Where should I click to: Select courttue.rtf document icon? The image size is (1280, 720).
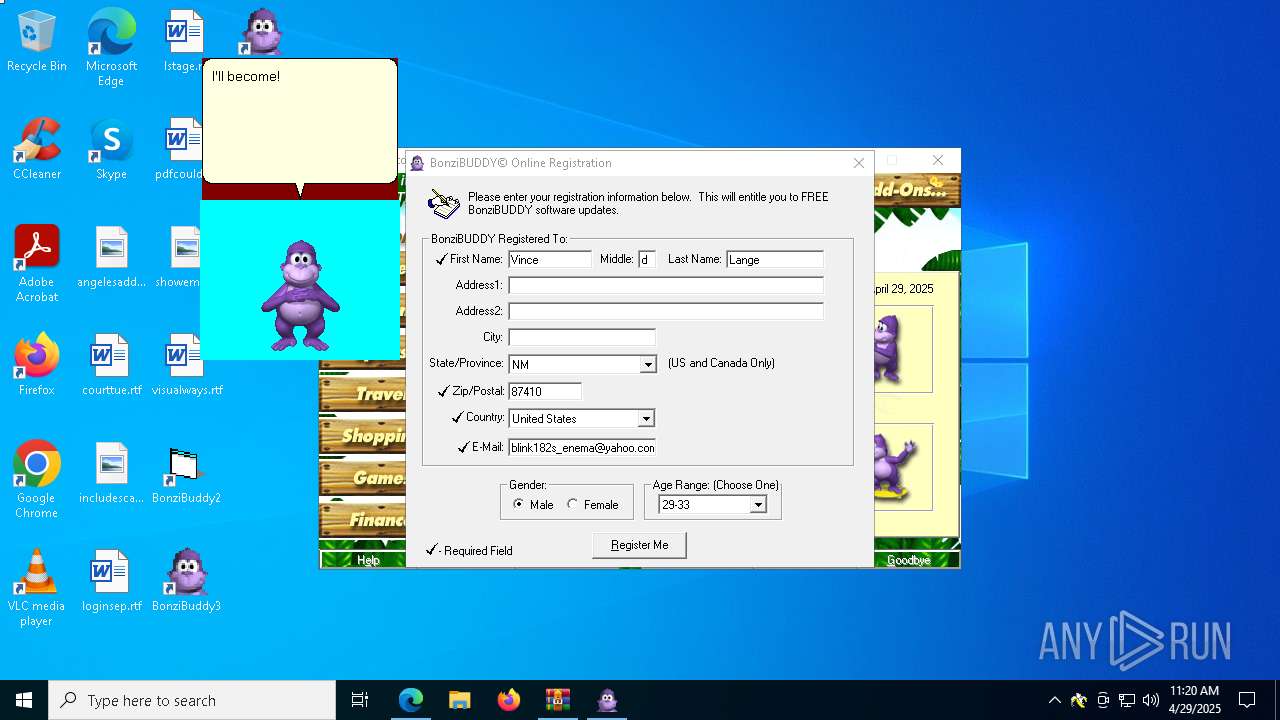point(111,365)
